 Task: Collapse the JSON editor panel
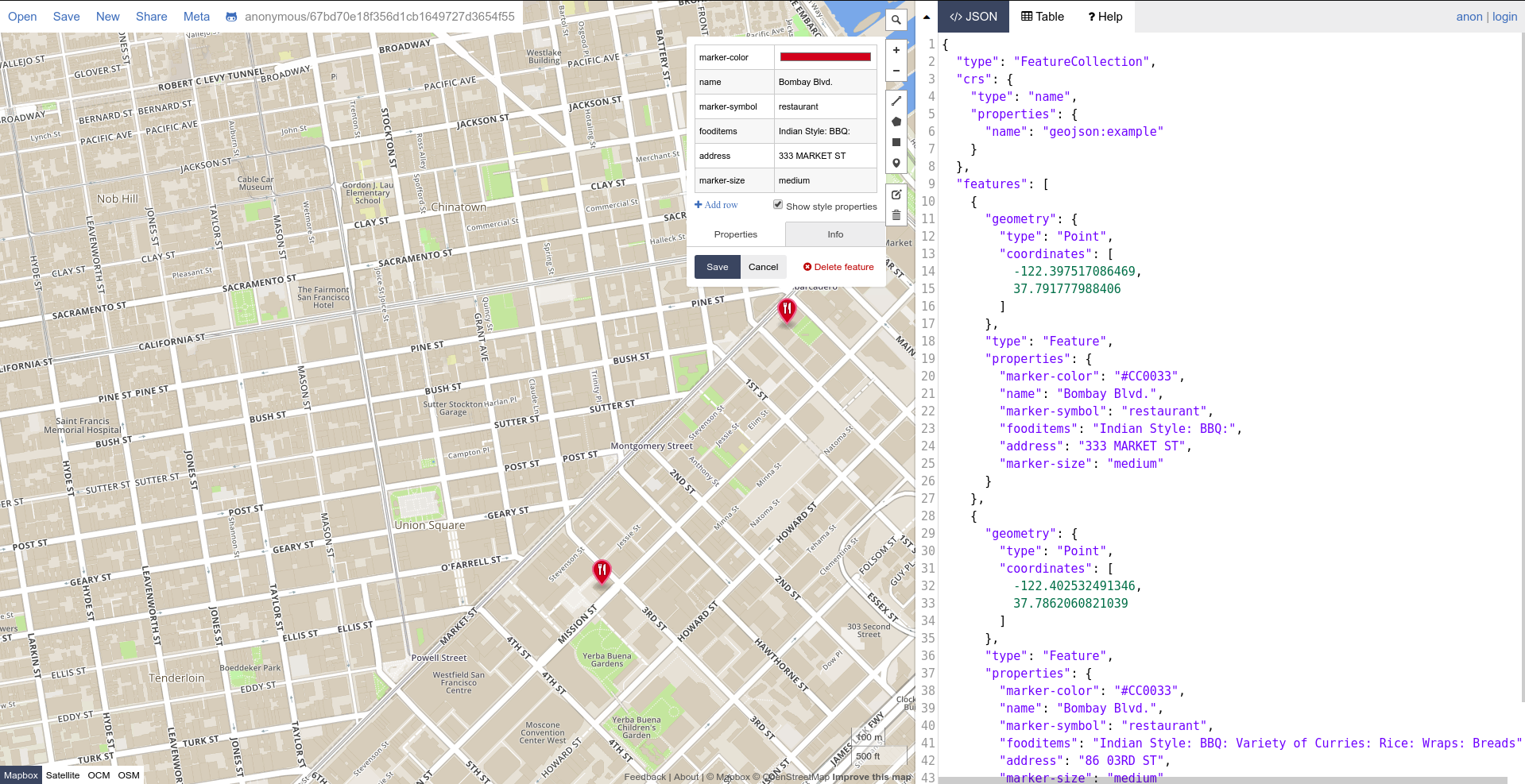click(927, 16)
